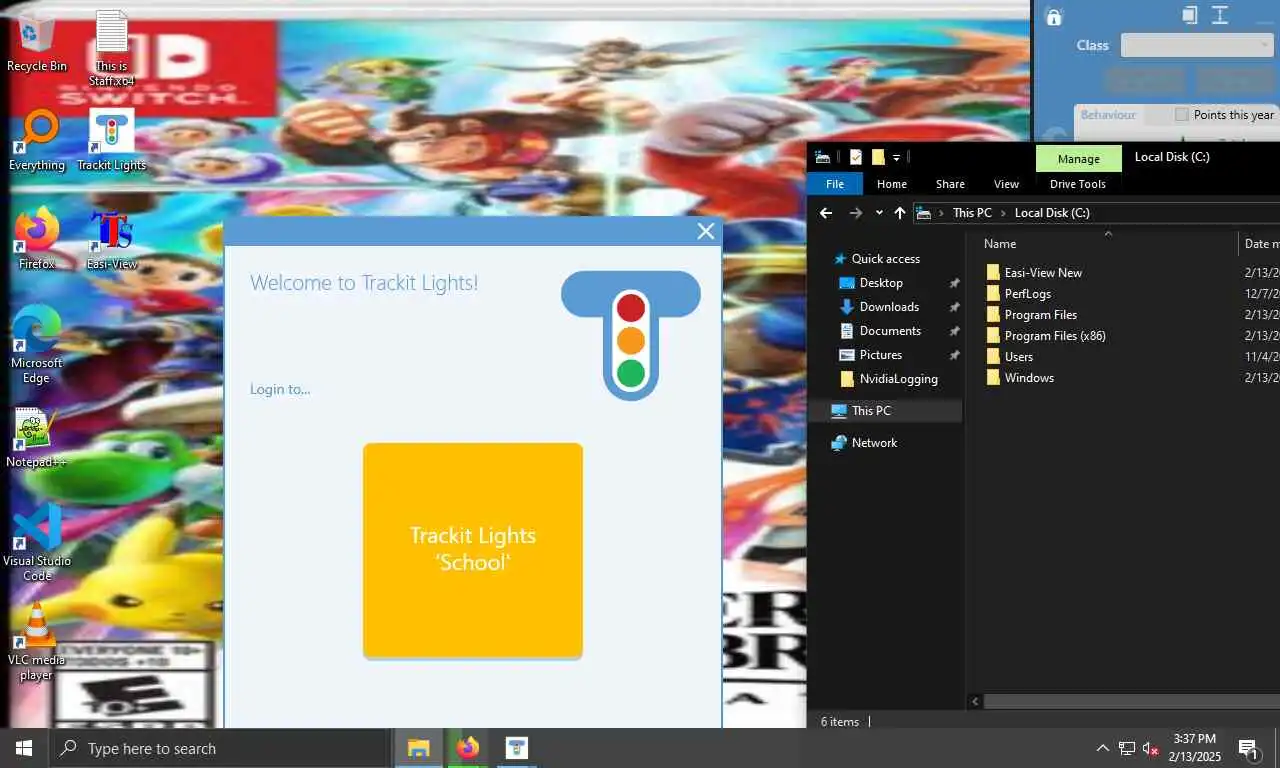This screenshot has width=1280, height=768.
Task: Click the muted volume tray icon
Action: [x=1150, y=748]
